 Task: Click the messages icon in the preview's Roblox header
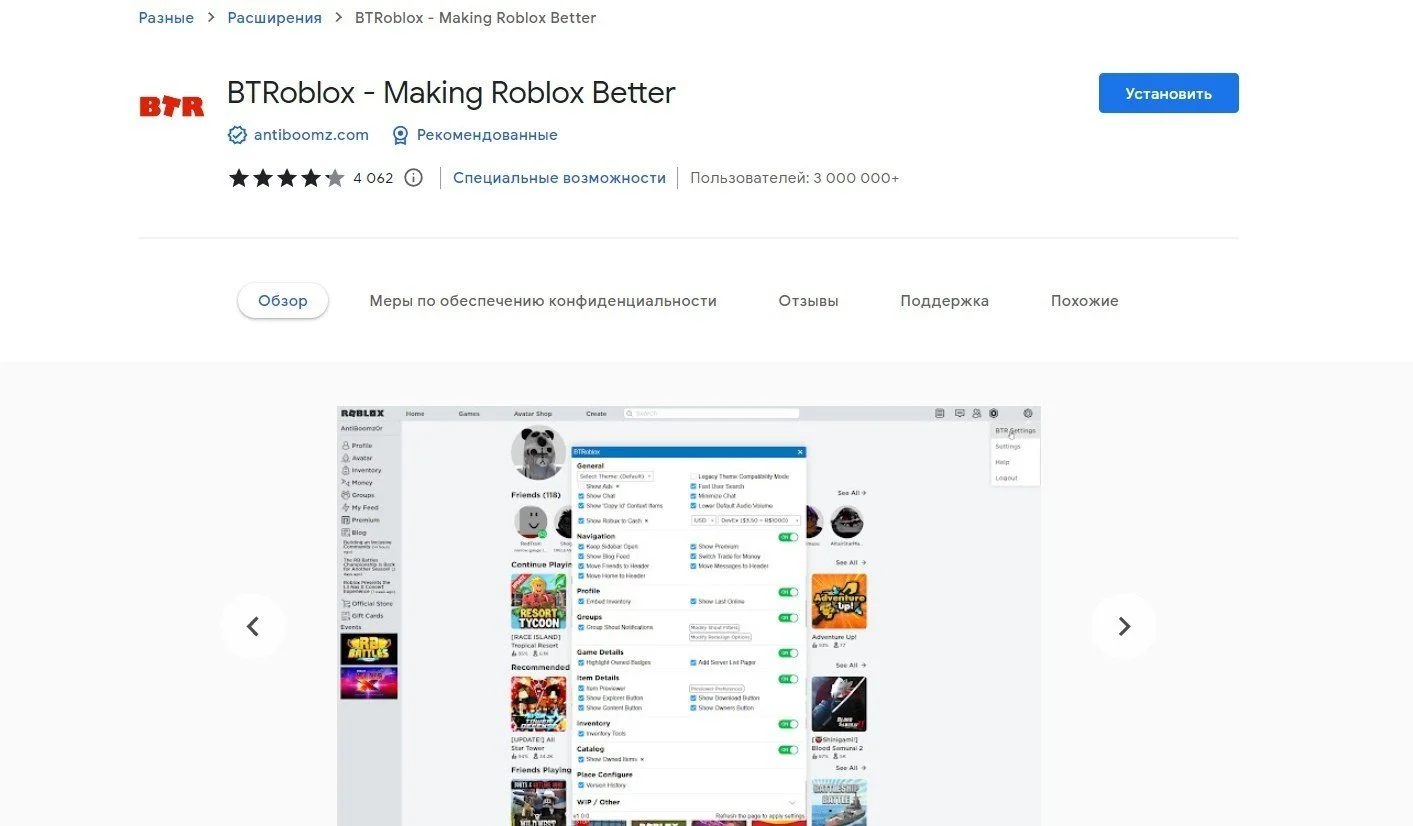tap(959, 413)
